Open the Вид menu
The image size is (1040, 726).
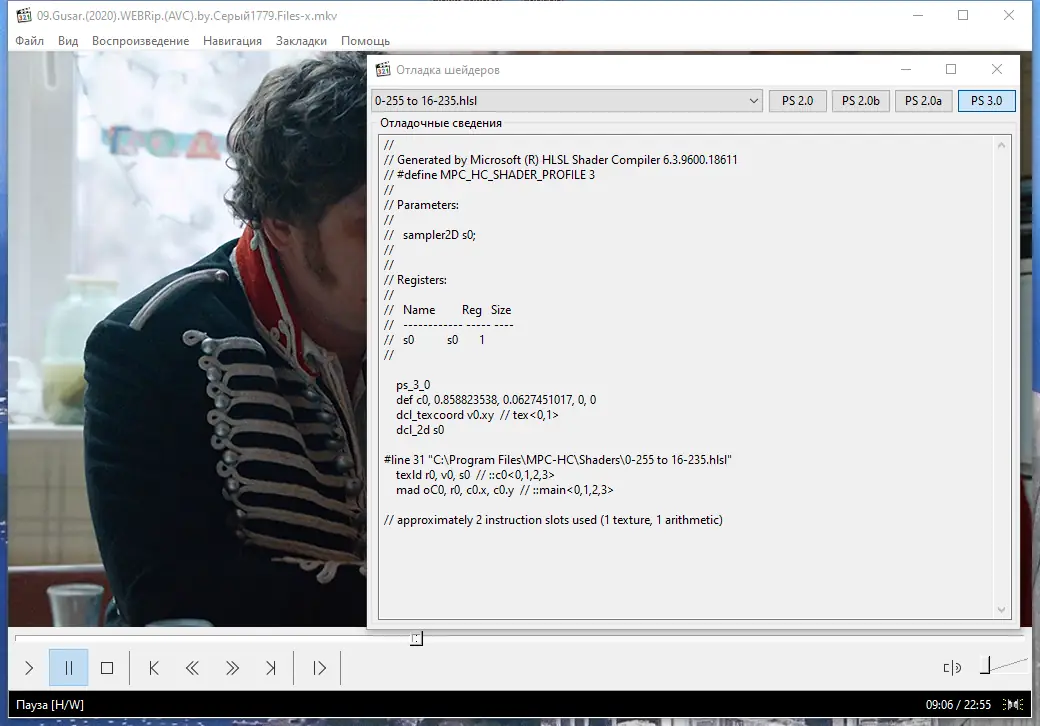coord(68,41)
